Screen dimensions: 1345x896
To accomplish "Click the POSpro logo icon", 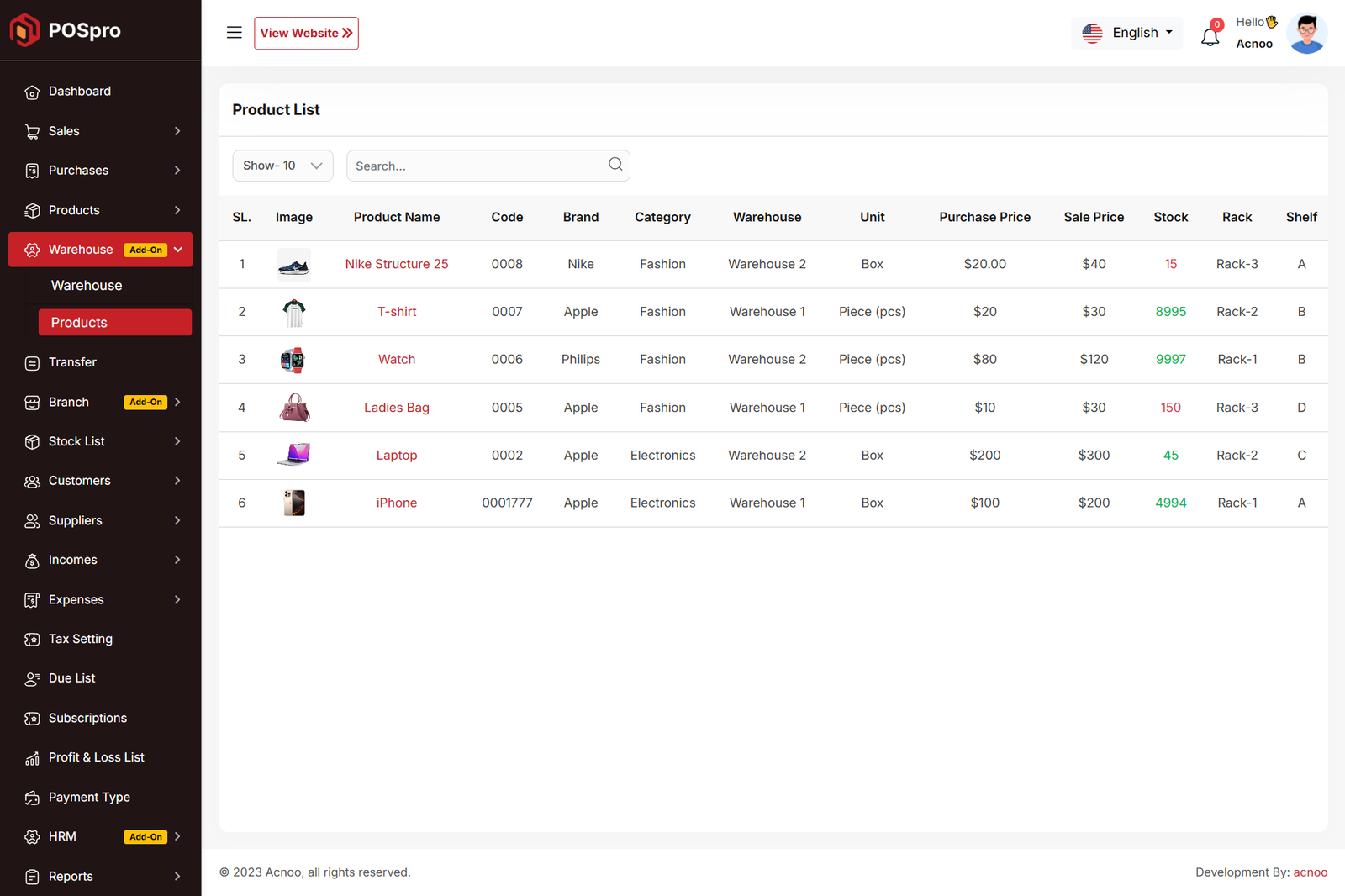I will click(24, 30).
